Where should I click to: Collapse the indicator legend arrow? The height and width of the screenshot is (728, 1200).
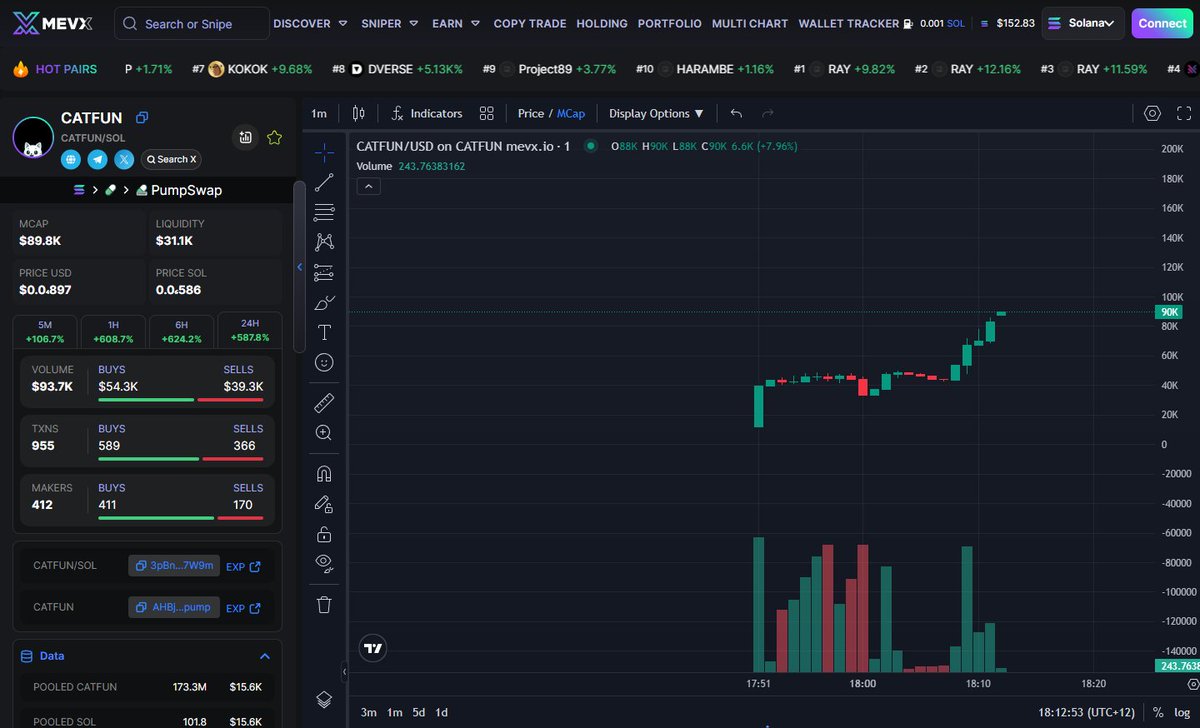click(368, 186)
